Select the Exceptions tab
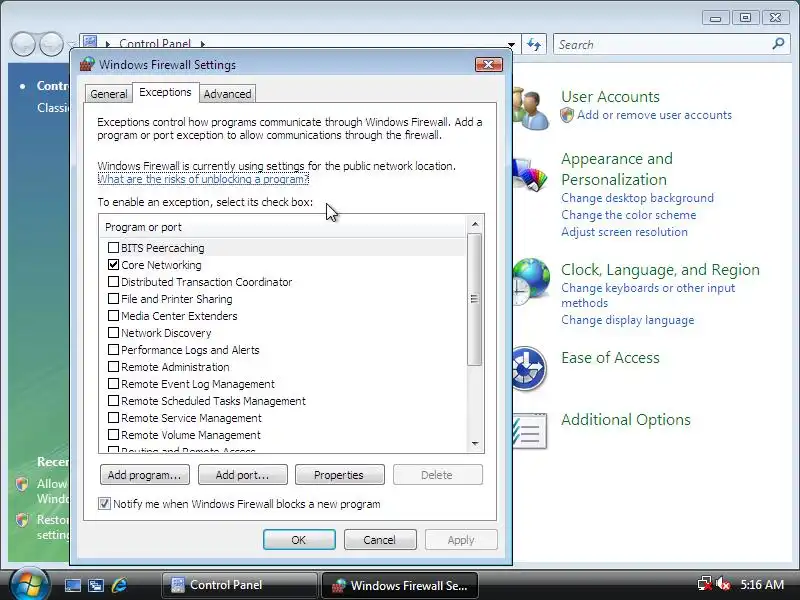 coord(165,92)
